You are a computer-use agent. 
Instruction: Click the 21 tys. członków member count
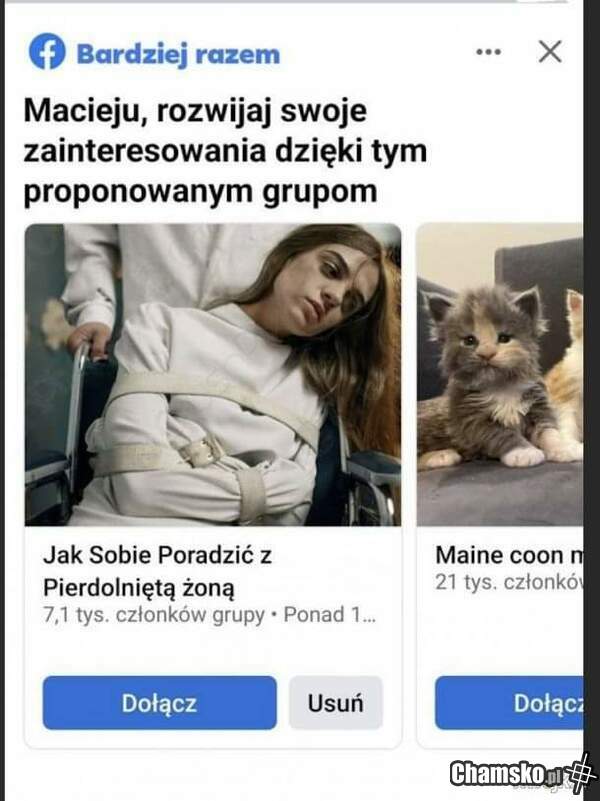coord(509,582)
